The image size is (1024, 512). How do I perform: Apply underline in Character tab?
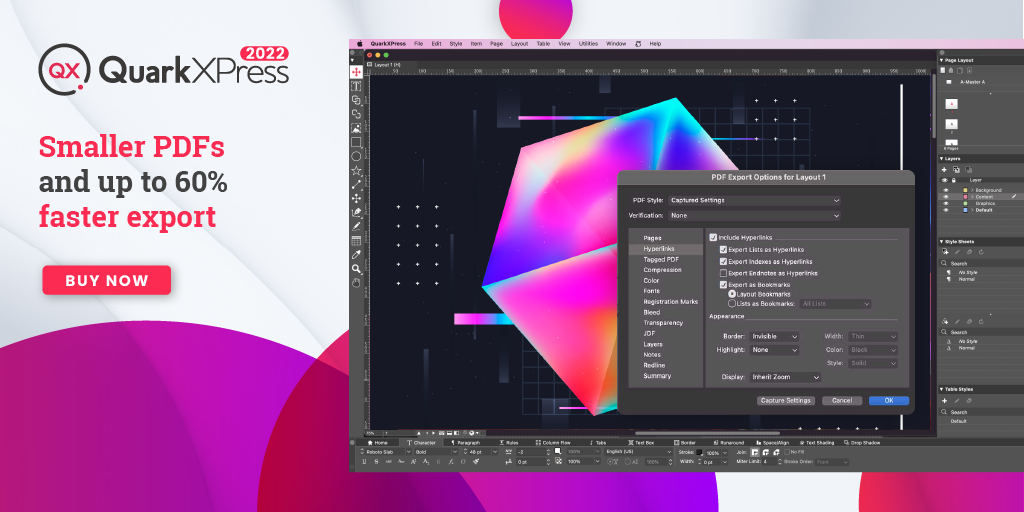(x=364, y=462)
